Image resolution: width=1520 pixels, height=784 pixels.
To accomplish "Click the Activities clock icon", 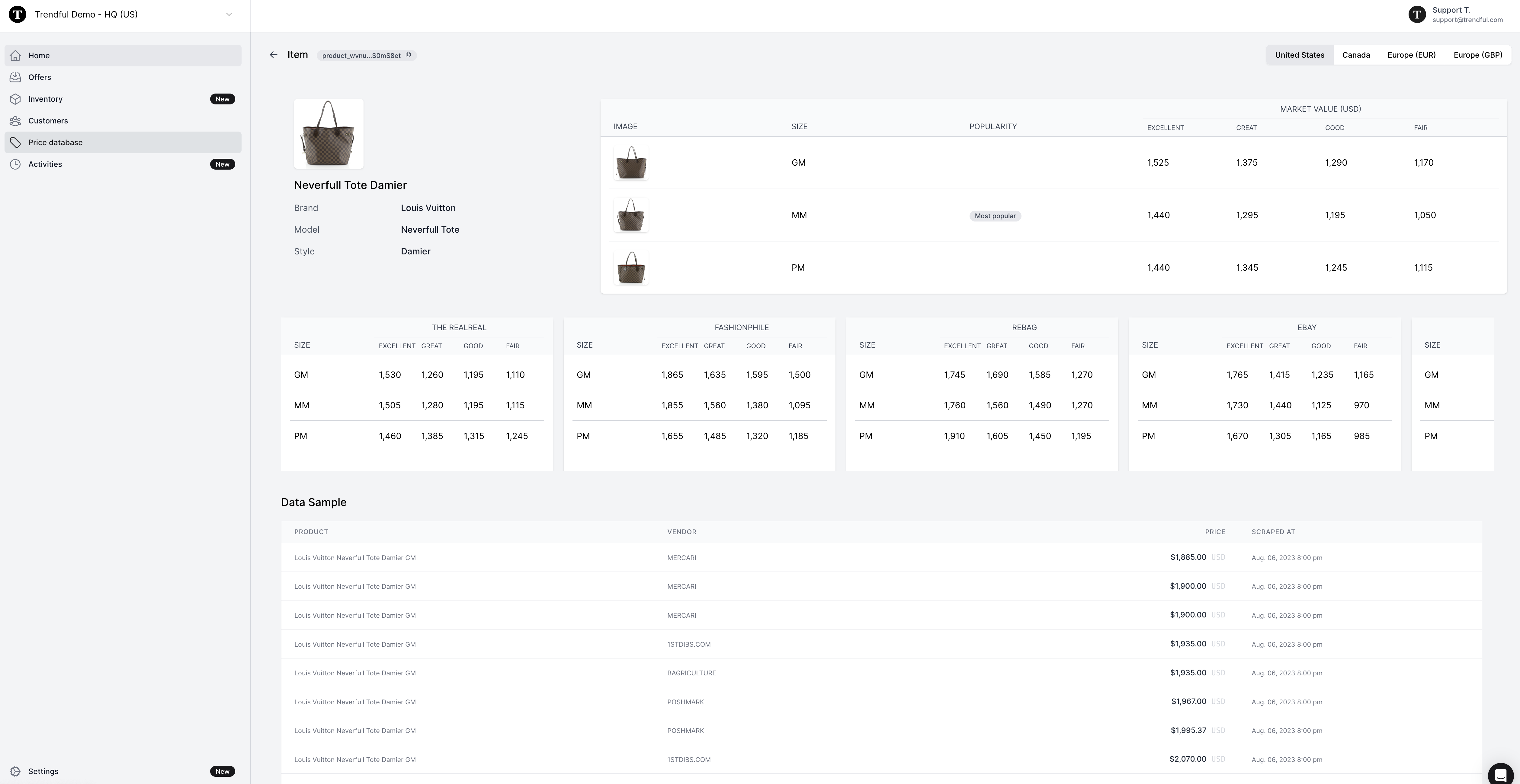I will pyautogui.click(x=15, y=164).
